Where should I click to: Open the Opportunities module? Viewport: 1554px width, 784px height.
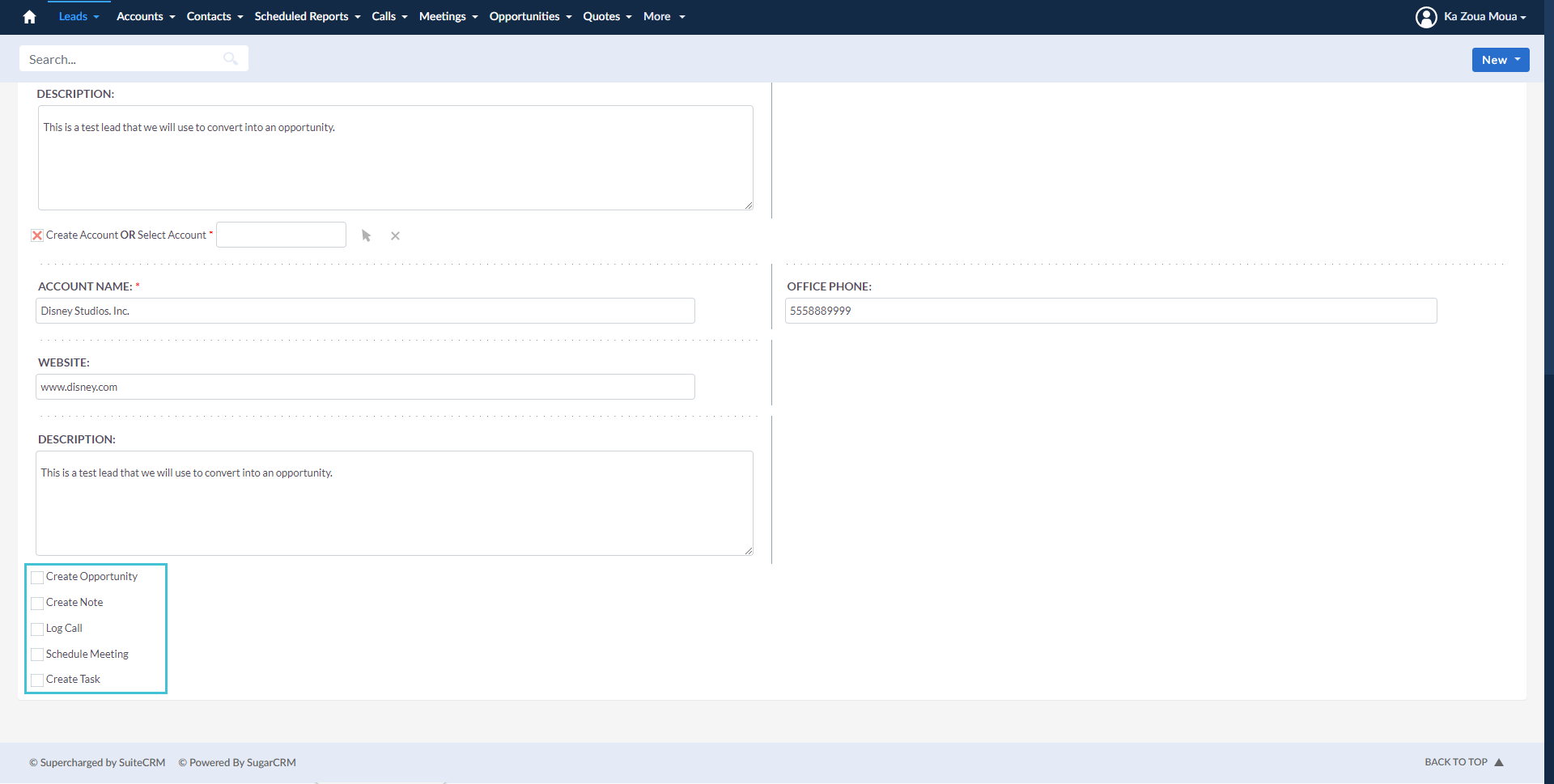[x=524, y=17]
